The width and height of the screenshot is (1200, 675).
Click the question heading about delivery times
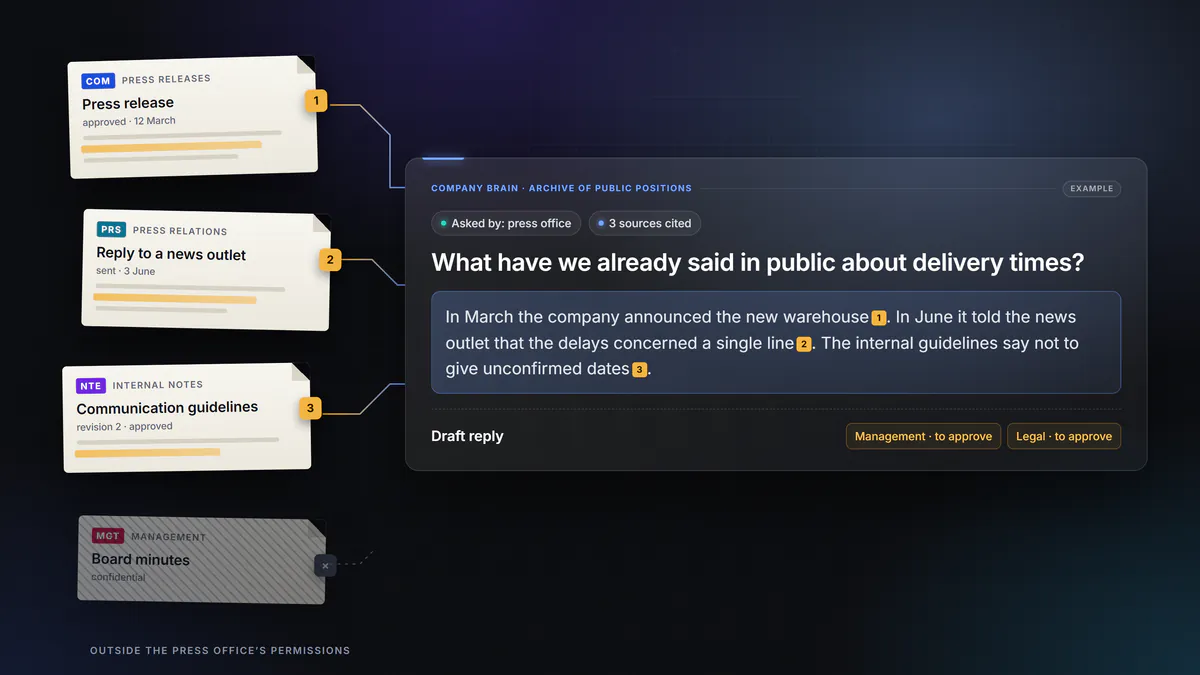click(x=757, y=262)
